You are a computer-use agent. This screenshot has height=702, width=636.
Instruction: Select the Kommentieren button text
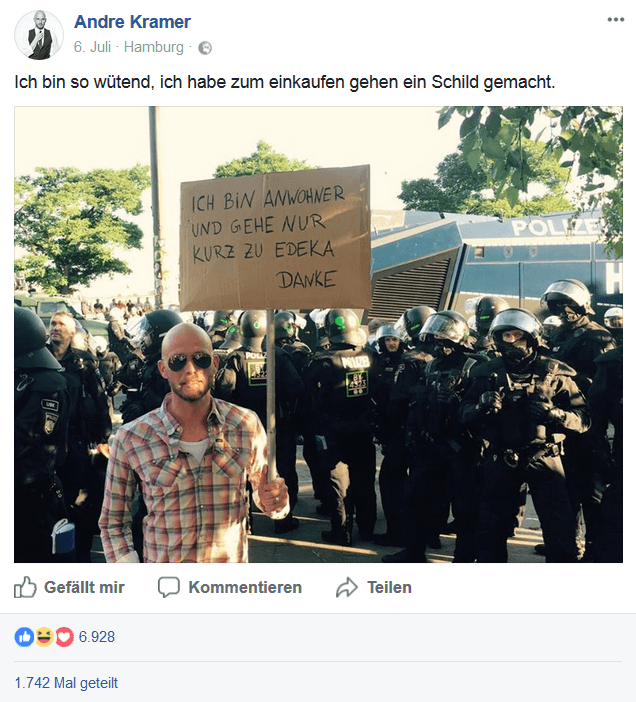245,587
